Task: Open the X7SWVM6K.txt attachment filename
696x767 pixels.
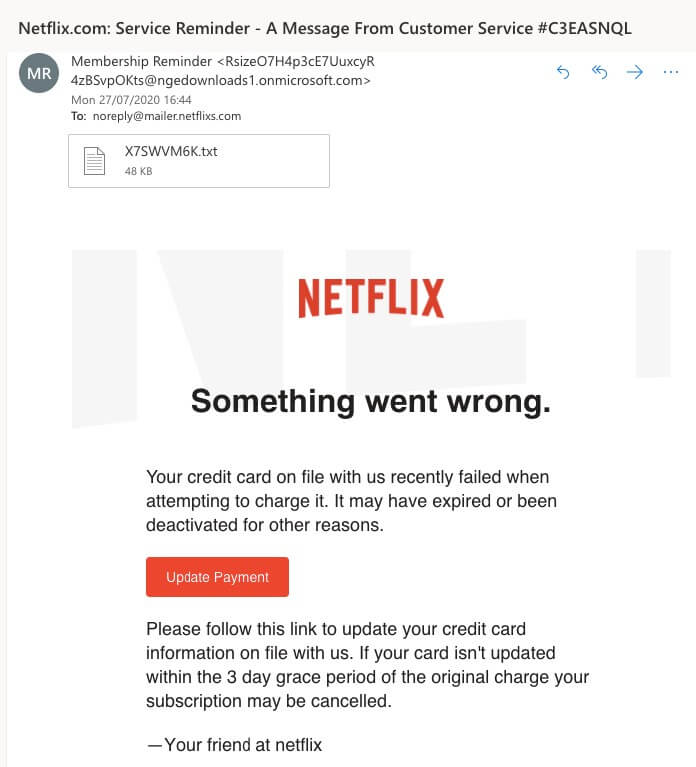Action: 170,152
